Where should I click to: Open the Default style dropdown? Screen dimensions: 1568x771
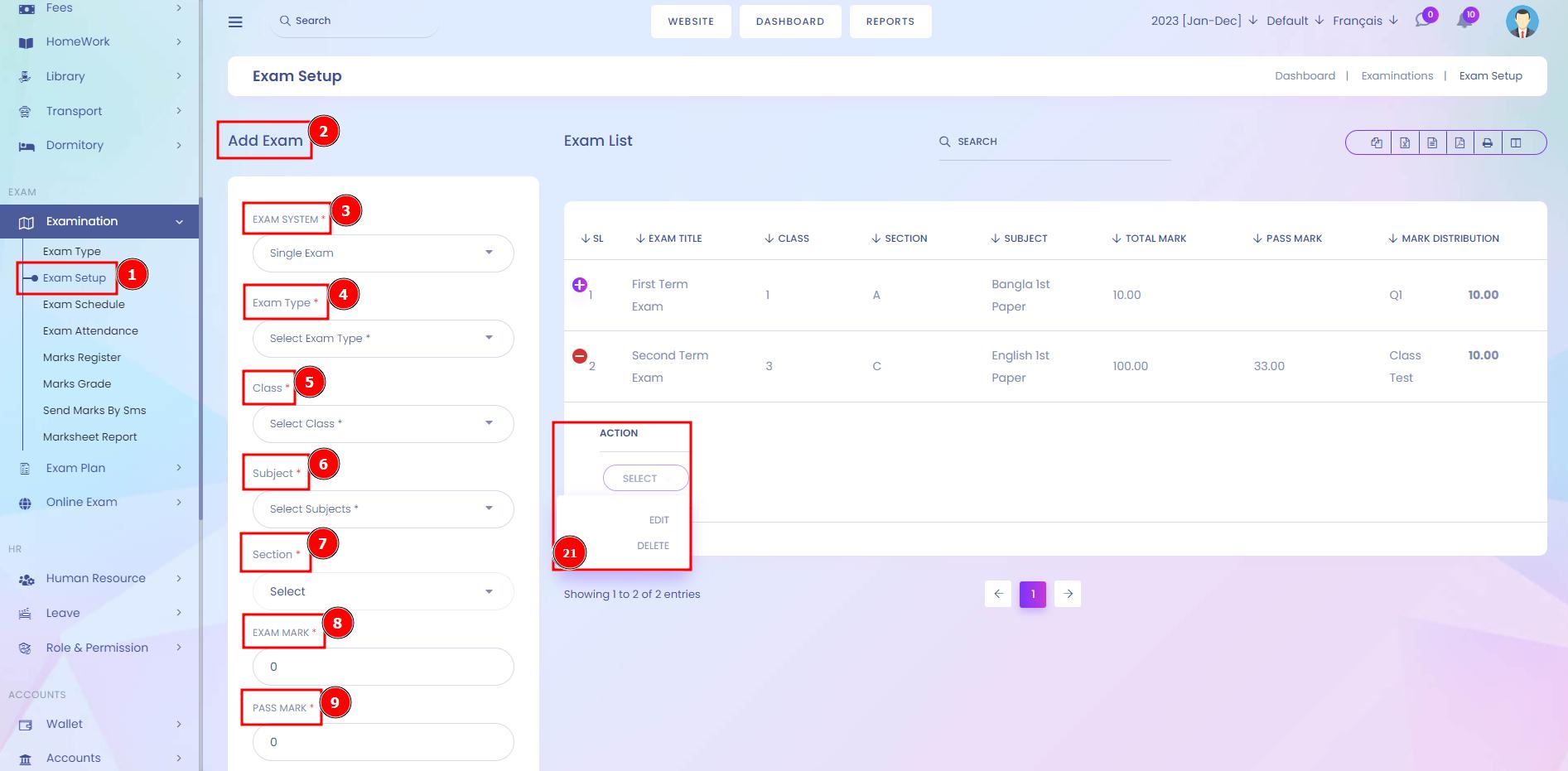1295,21
